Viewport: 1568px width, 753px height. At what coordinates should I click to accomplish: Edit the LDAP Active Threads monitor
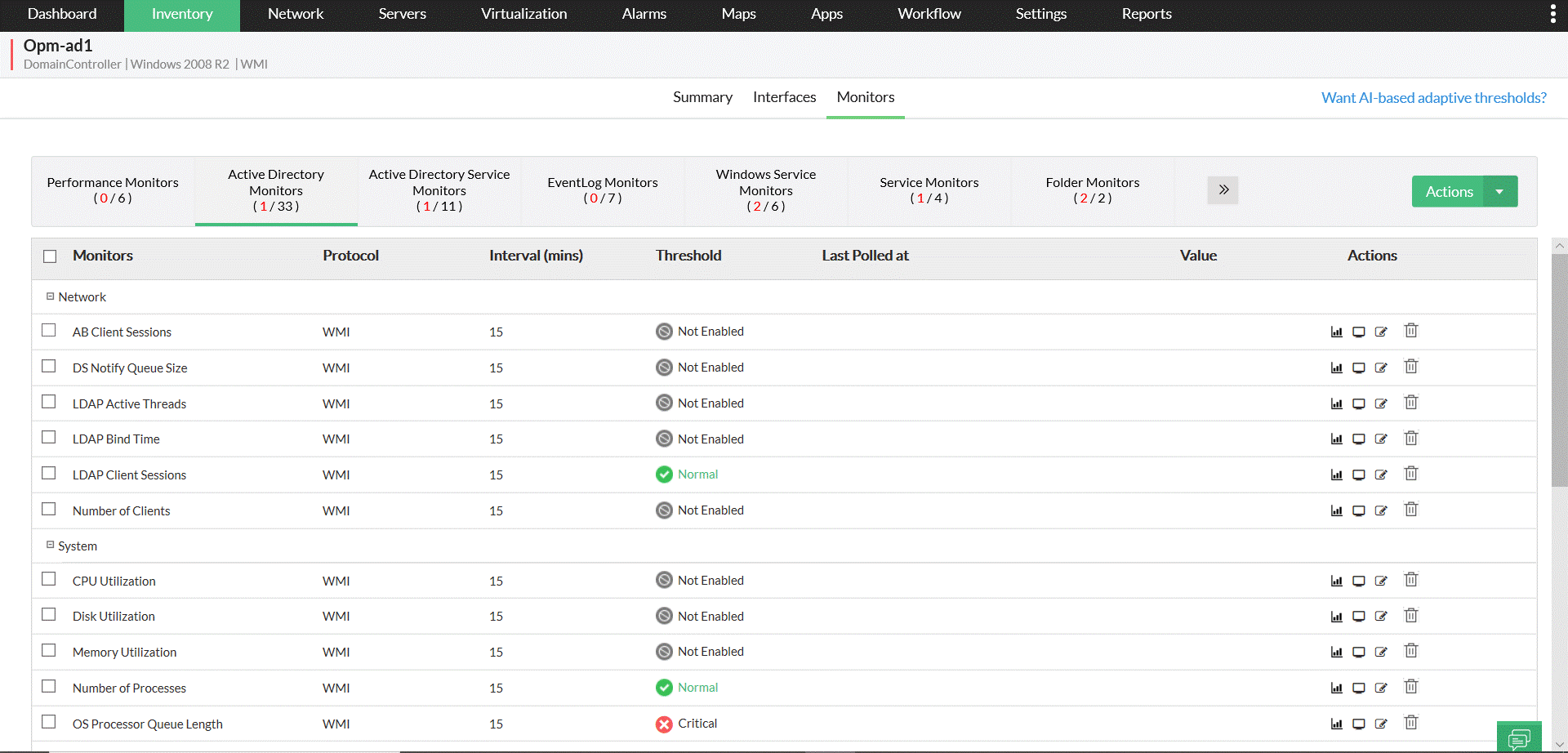point(1381,403)
